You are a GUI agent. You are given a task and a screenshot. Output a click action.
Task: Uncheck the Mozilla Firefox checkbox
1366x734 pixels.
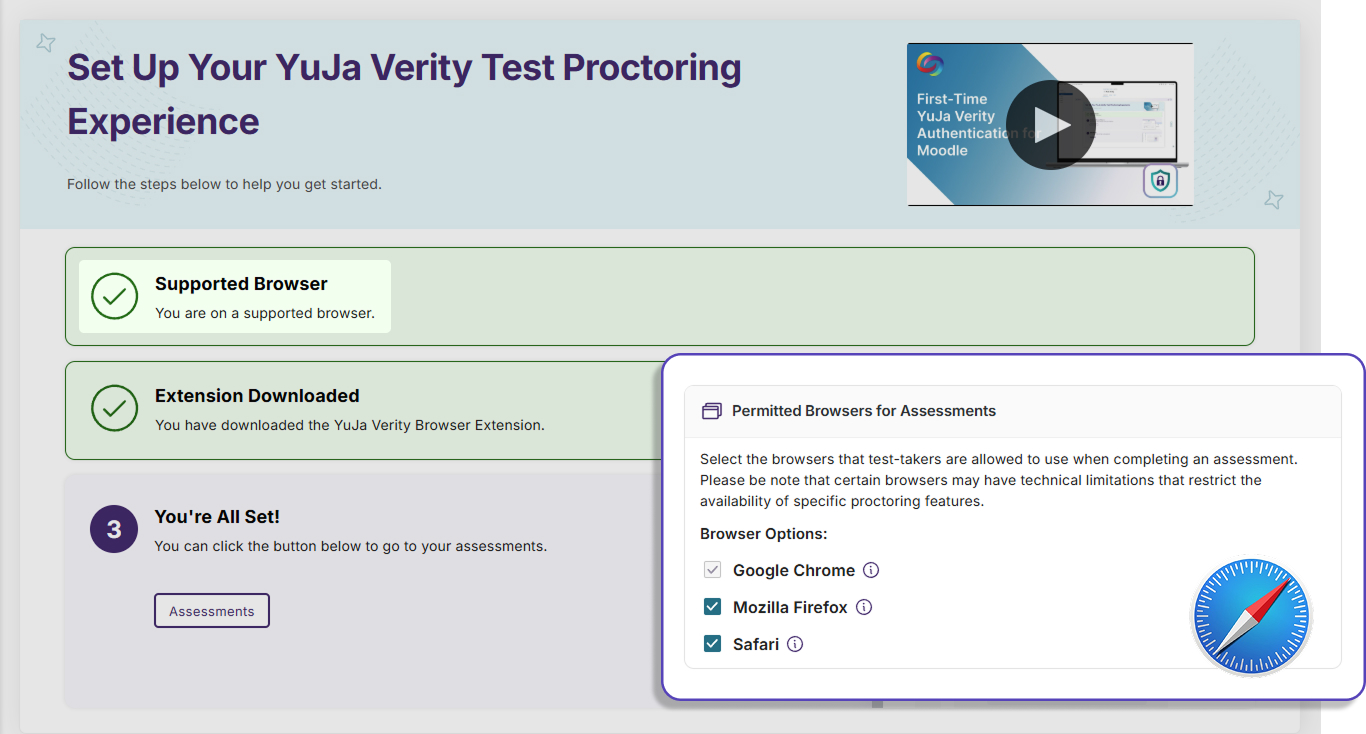pos(712,607)
